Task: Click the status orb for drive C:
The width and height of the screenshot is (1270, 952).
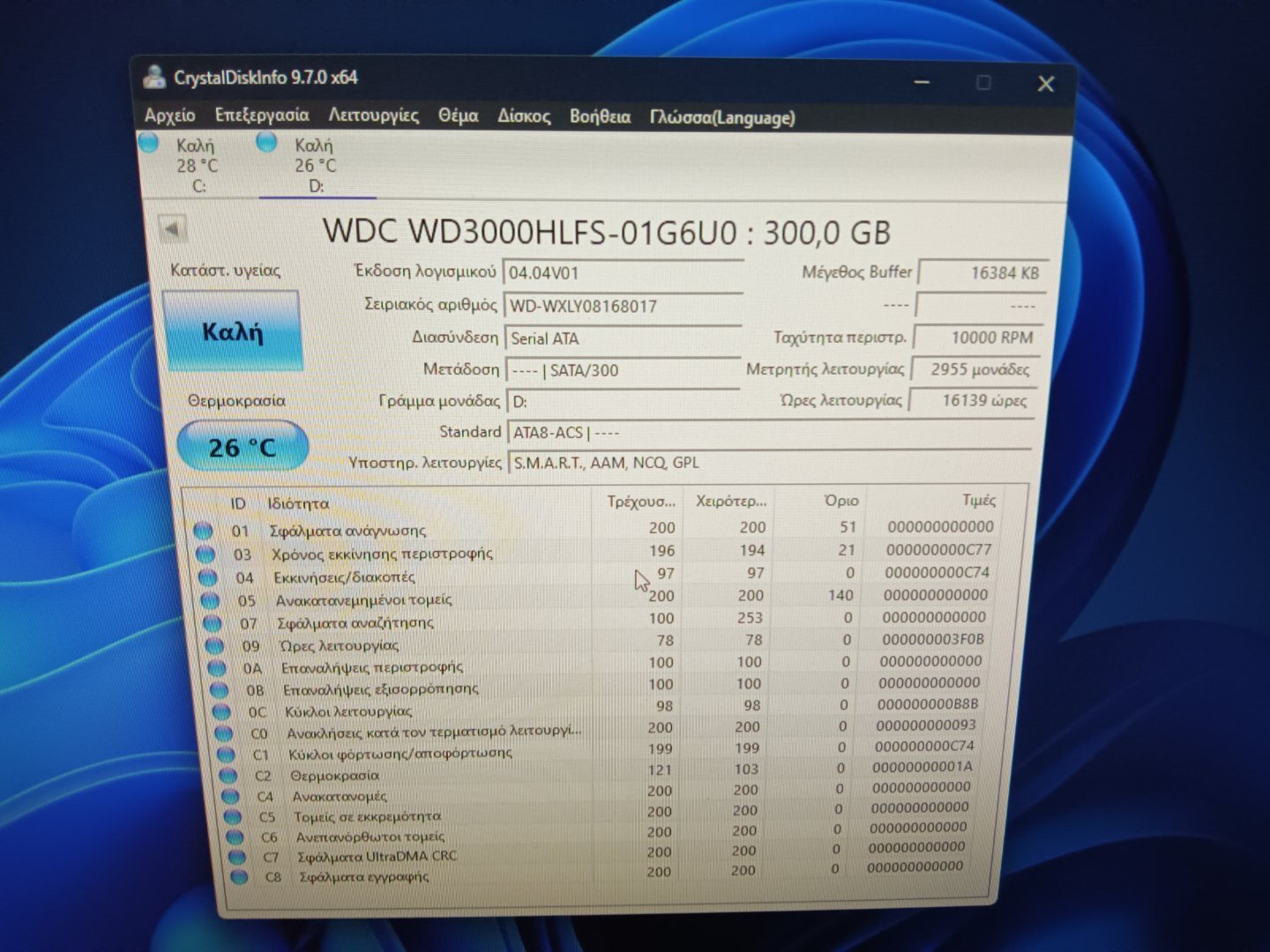Action: [149, 142]
